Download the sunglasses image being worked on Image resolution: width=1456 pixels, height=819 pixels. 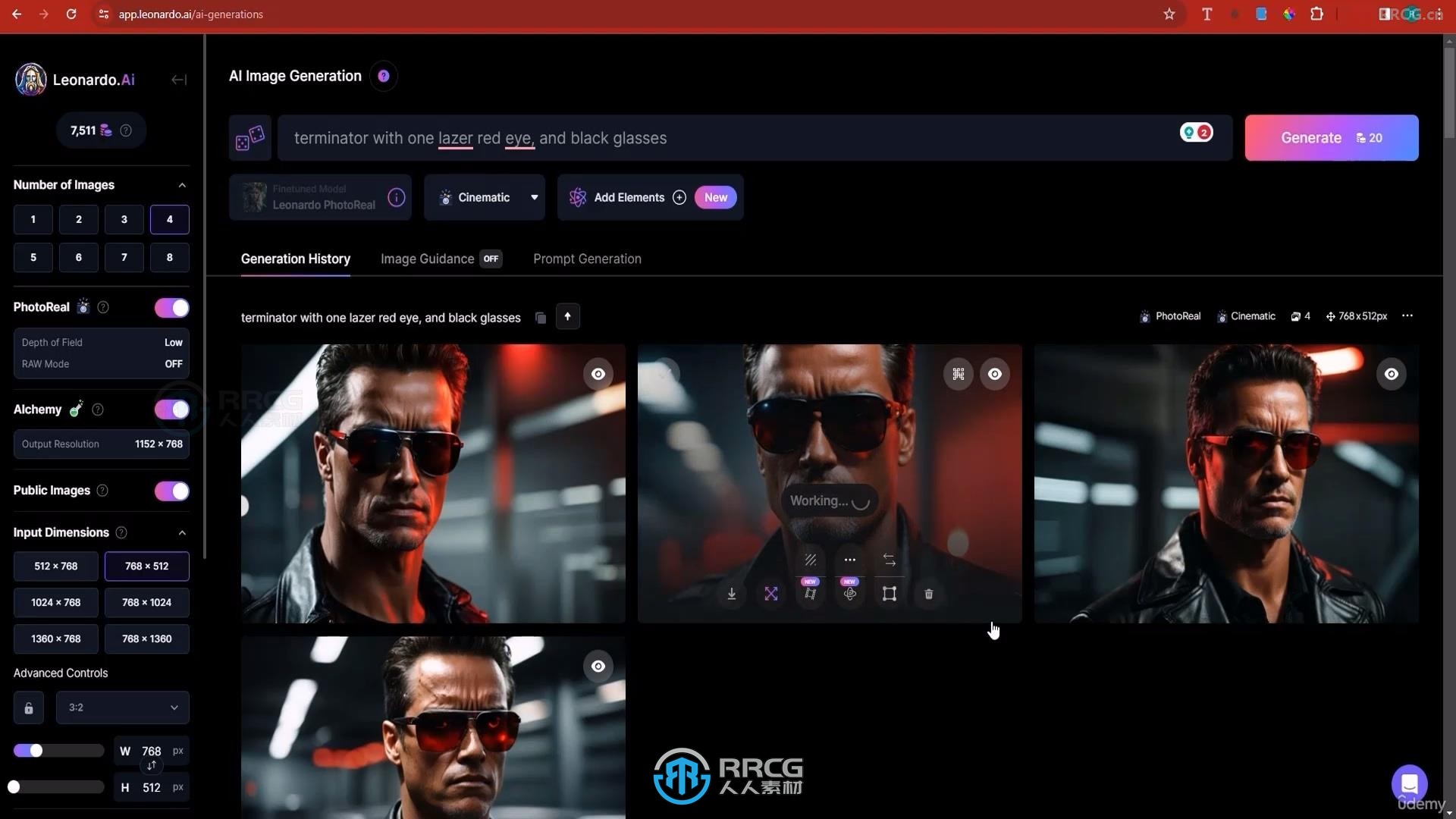coord(731,594)
